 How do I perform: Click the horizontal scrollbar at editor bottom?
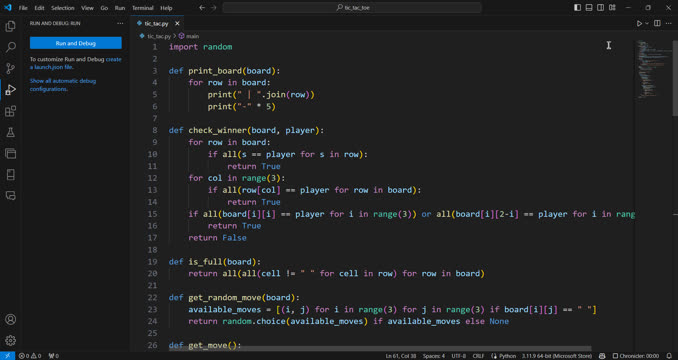[x=380, y=348]
